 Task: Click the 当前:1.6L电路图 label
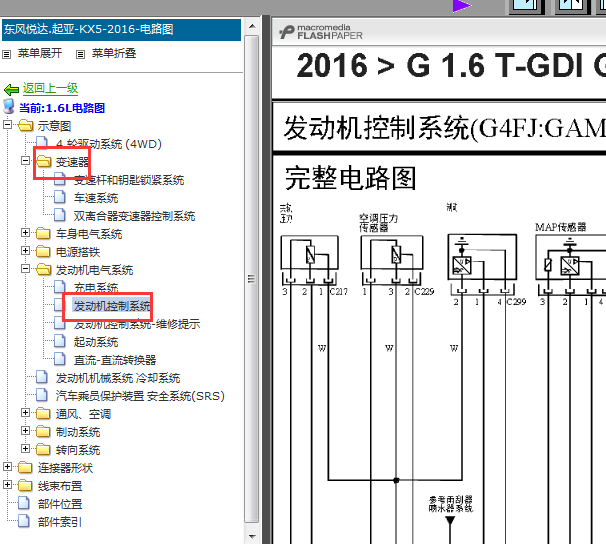[x=62, y=108]
